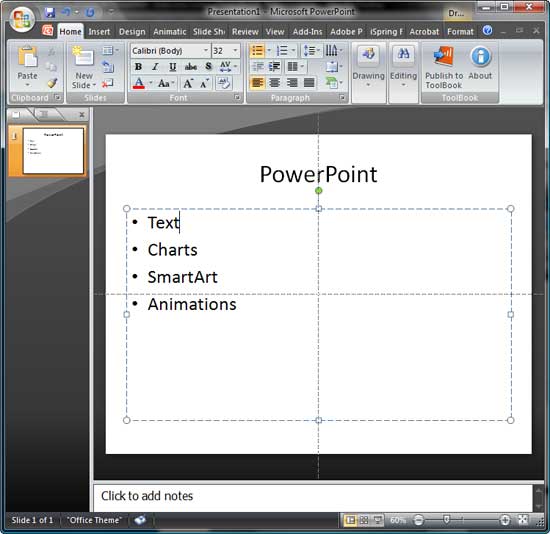Toggle Italic formatting
Screen dimensions: 550x534
[155, 67]
